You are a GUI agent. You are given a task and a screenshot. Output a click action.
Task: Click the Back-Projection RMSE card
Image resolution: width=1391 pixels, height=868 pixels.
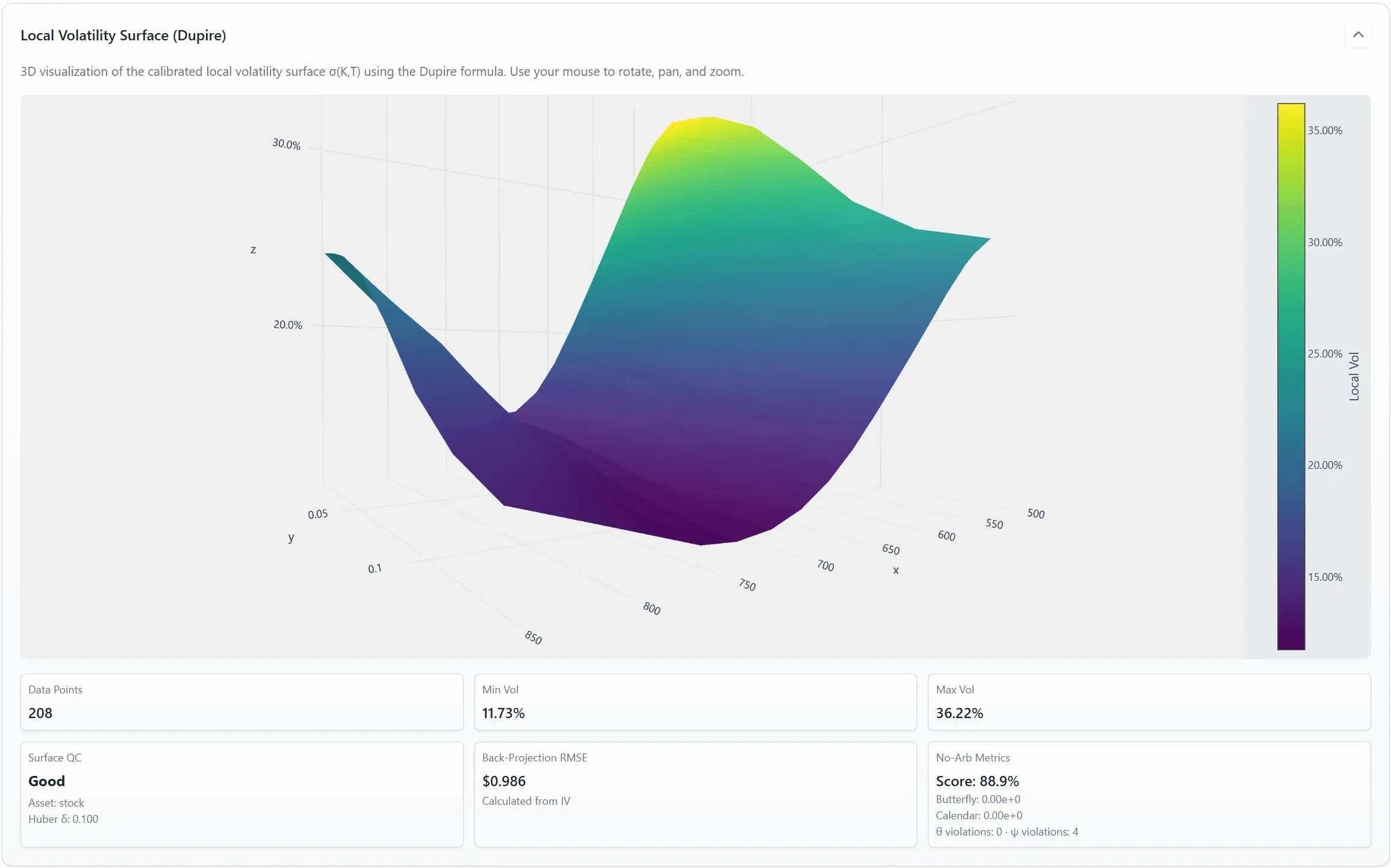pos(695,793)
